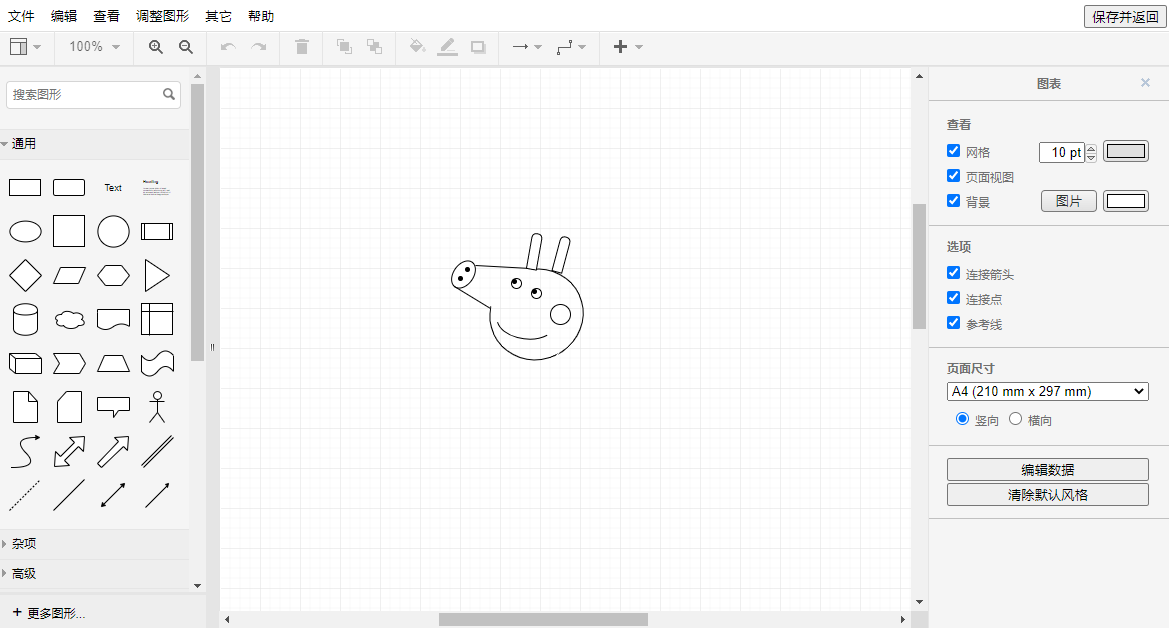Open the 100% zoom level dropdown
Image resolution: width=1169 pixels, height=628 pixels.
coord(95,47)
